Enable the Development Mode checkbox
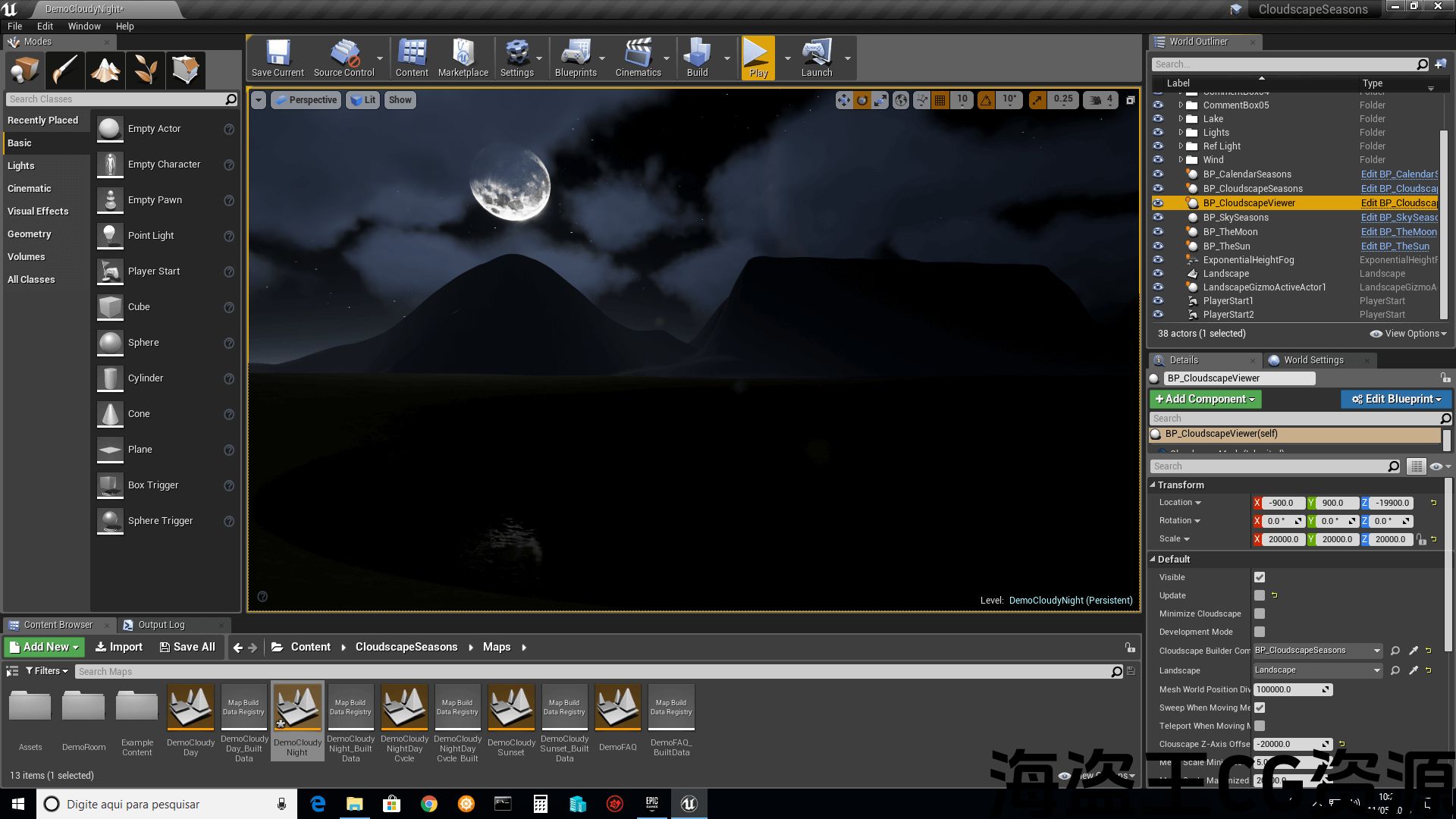1456x819 pixels. click(1260, 632)
